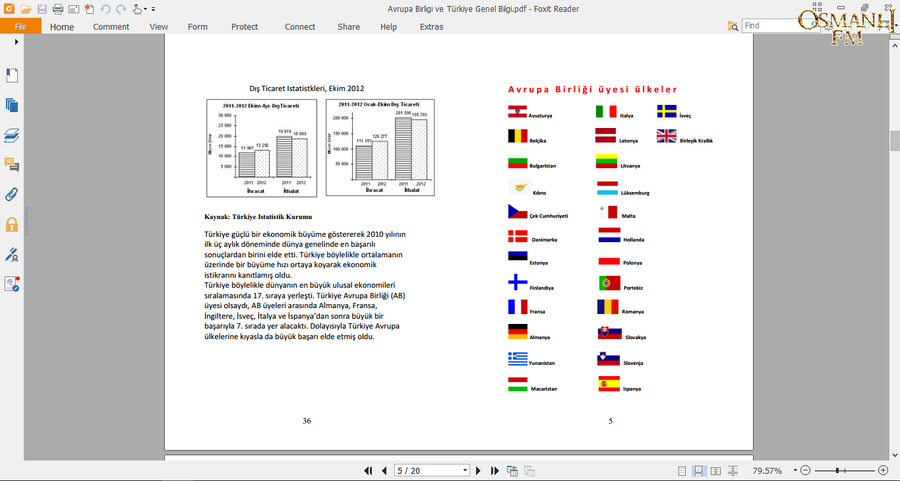
Task: Open the Hand tool dropdown arrow
Action: coord(145,9)
